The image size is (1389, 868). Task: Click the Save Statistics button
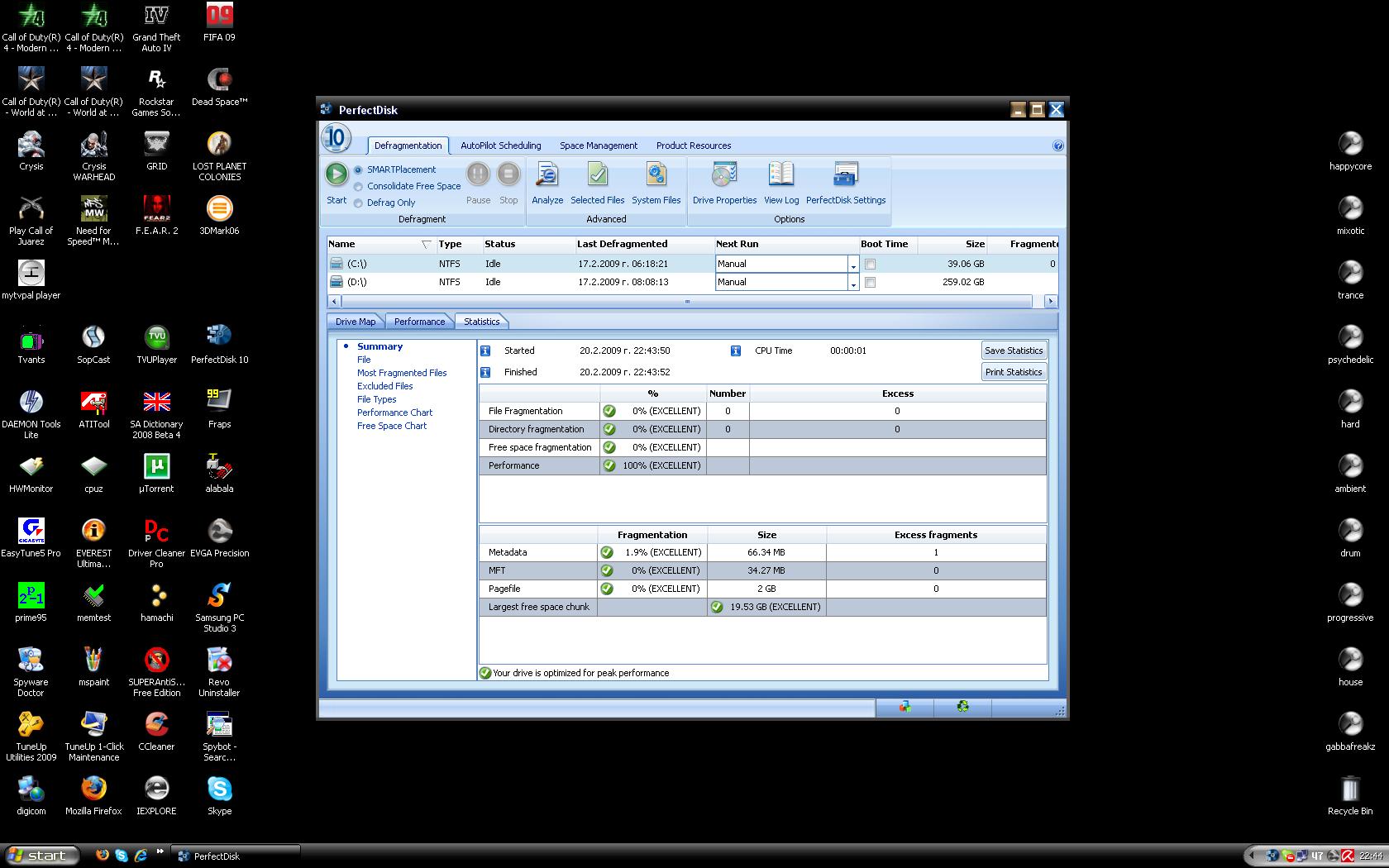pos(1014,351)
